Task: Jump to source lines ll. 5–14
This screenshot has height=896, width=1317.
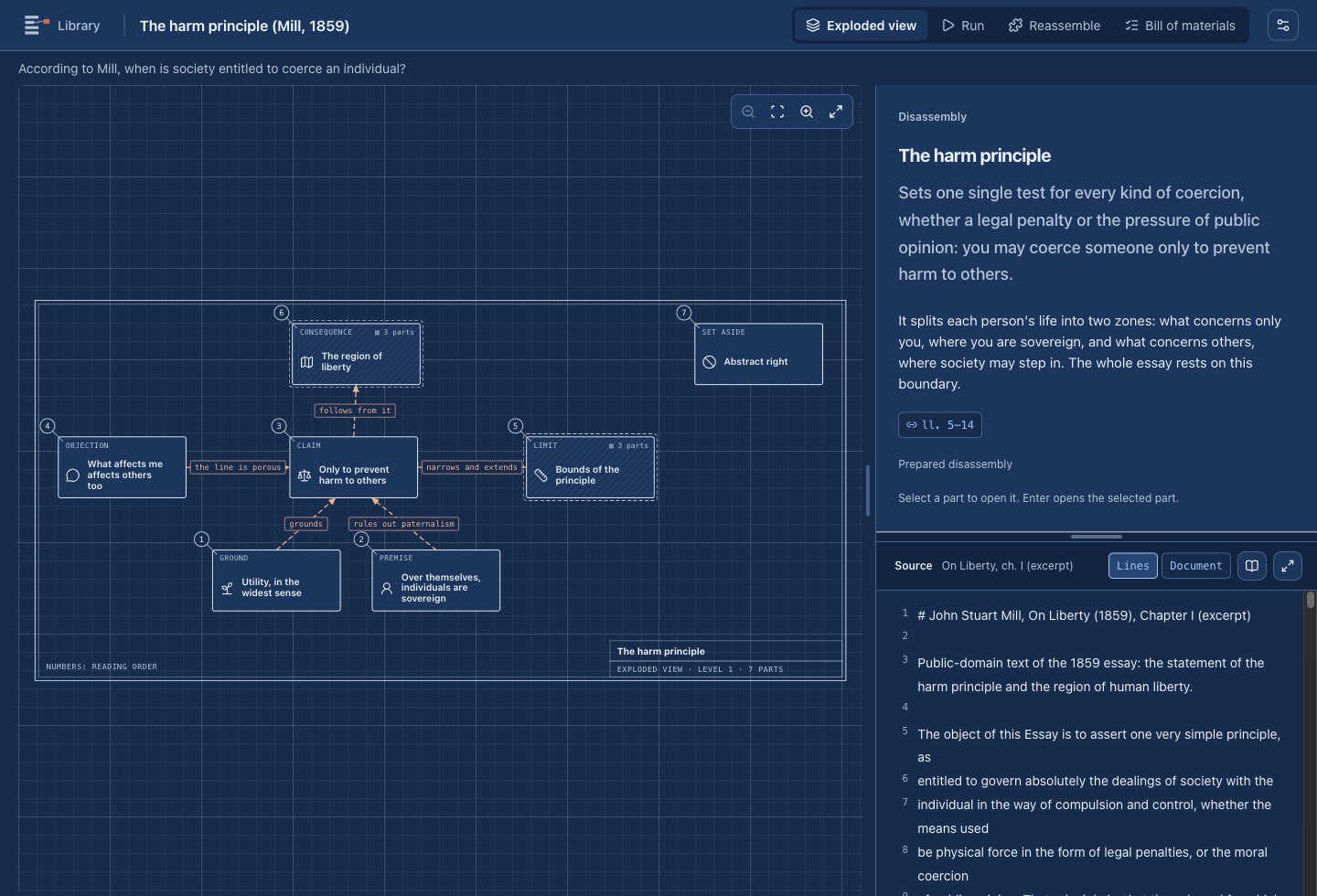Action: (940, 425)
